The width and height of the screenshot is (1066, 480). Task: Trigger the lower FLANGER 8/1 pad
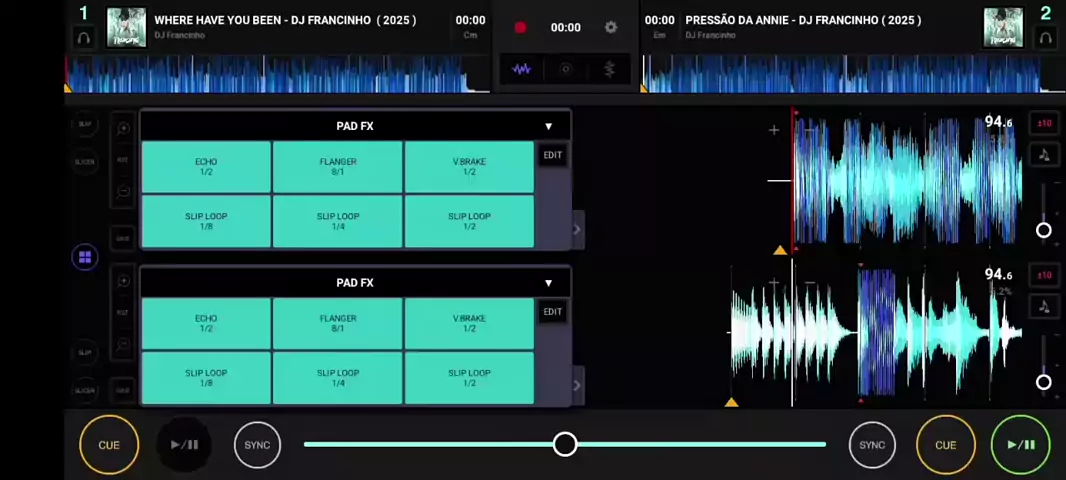click(x=338, y=323)
